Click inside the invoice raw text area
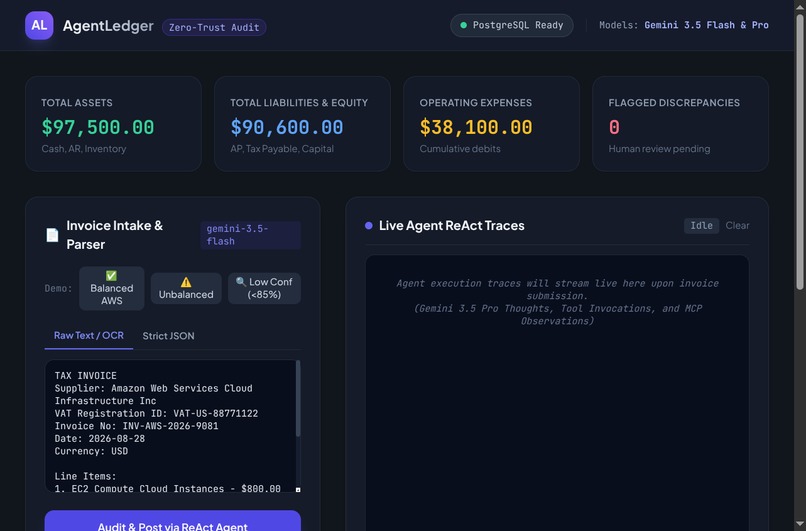This screenshot has width=806, height=531. click(x=170, y=426)
